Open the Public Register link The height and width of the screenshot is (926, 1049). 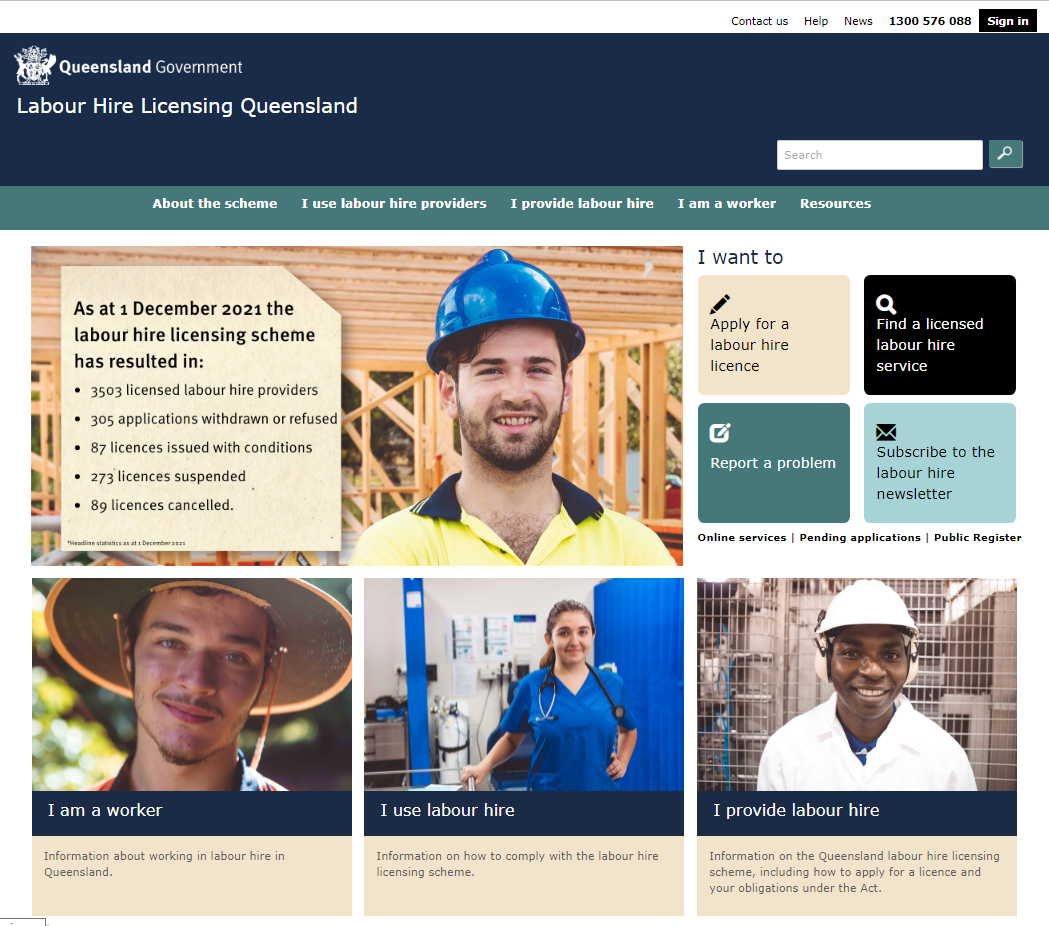977,538
